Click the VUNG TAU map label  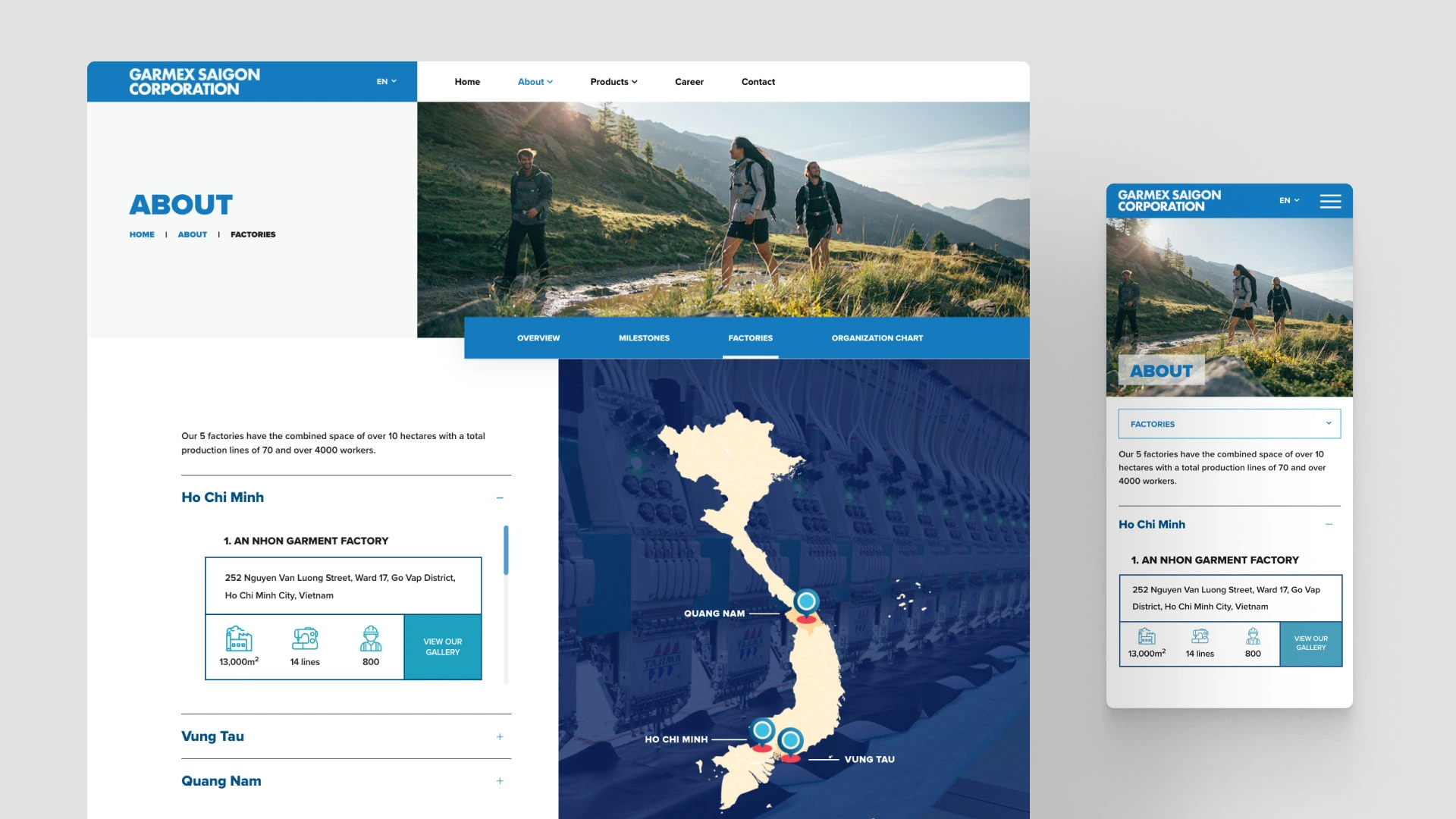coord(870,759)
